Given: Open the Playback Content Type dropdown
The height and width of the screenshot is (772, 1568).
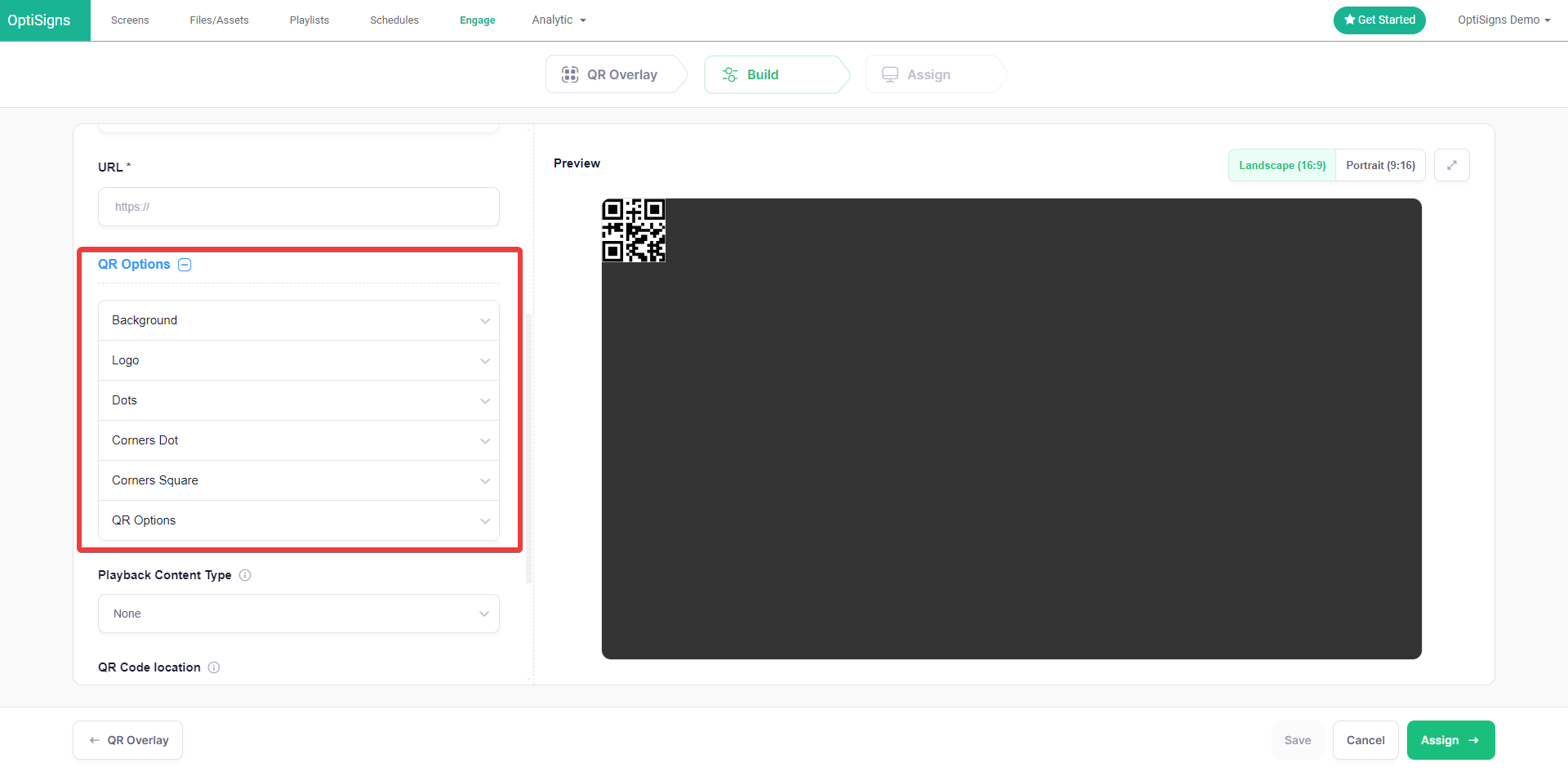Looking at the screenshot, I should click(299, 614).
